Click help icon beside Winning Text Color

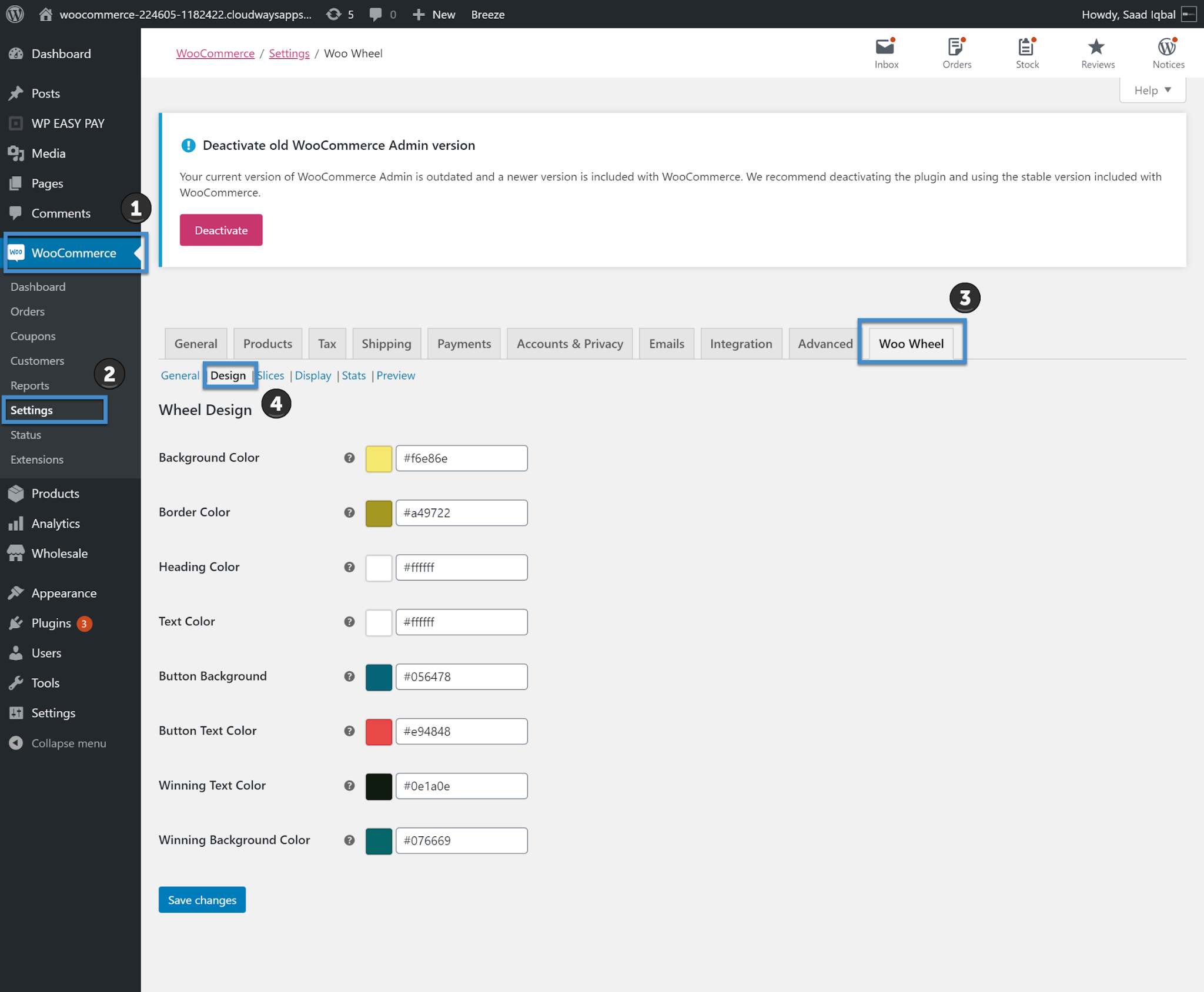349,786
